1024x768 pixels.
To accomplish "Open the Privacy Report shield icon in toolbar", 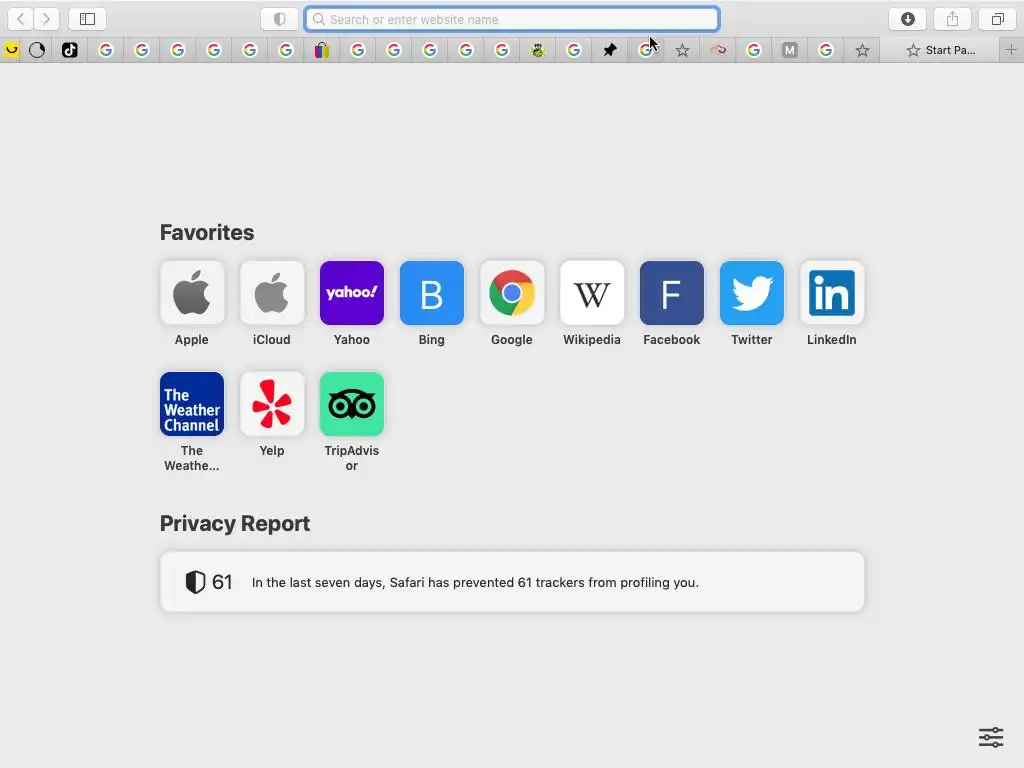I will pos(280,19).
